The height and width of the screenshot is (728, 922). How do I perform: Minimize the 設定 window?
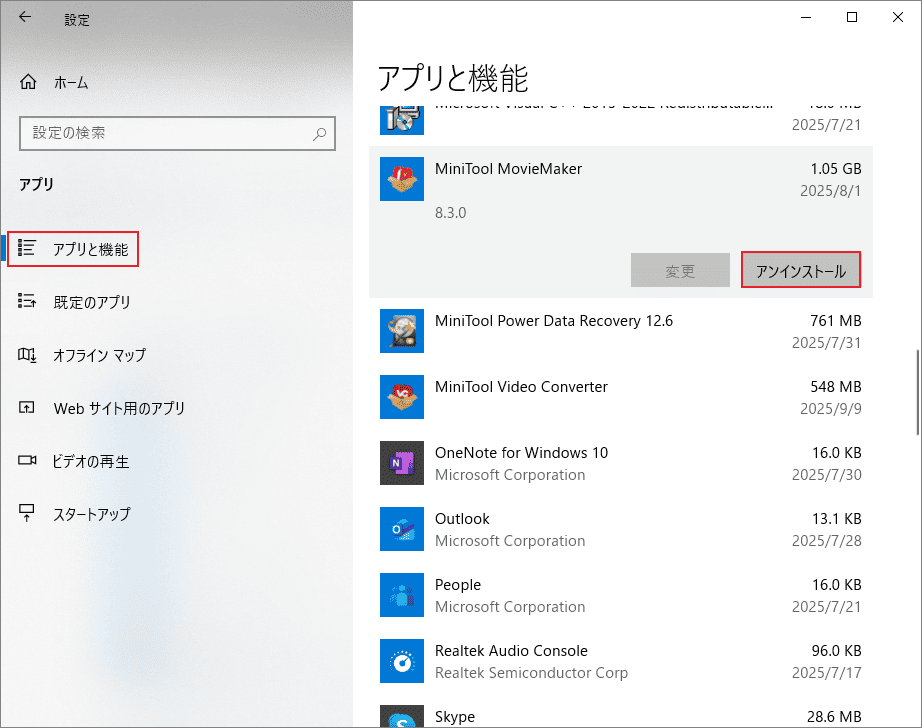tap(806, 17)
